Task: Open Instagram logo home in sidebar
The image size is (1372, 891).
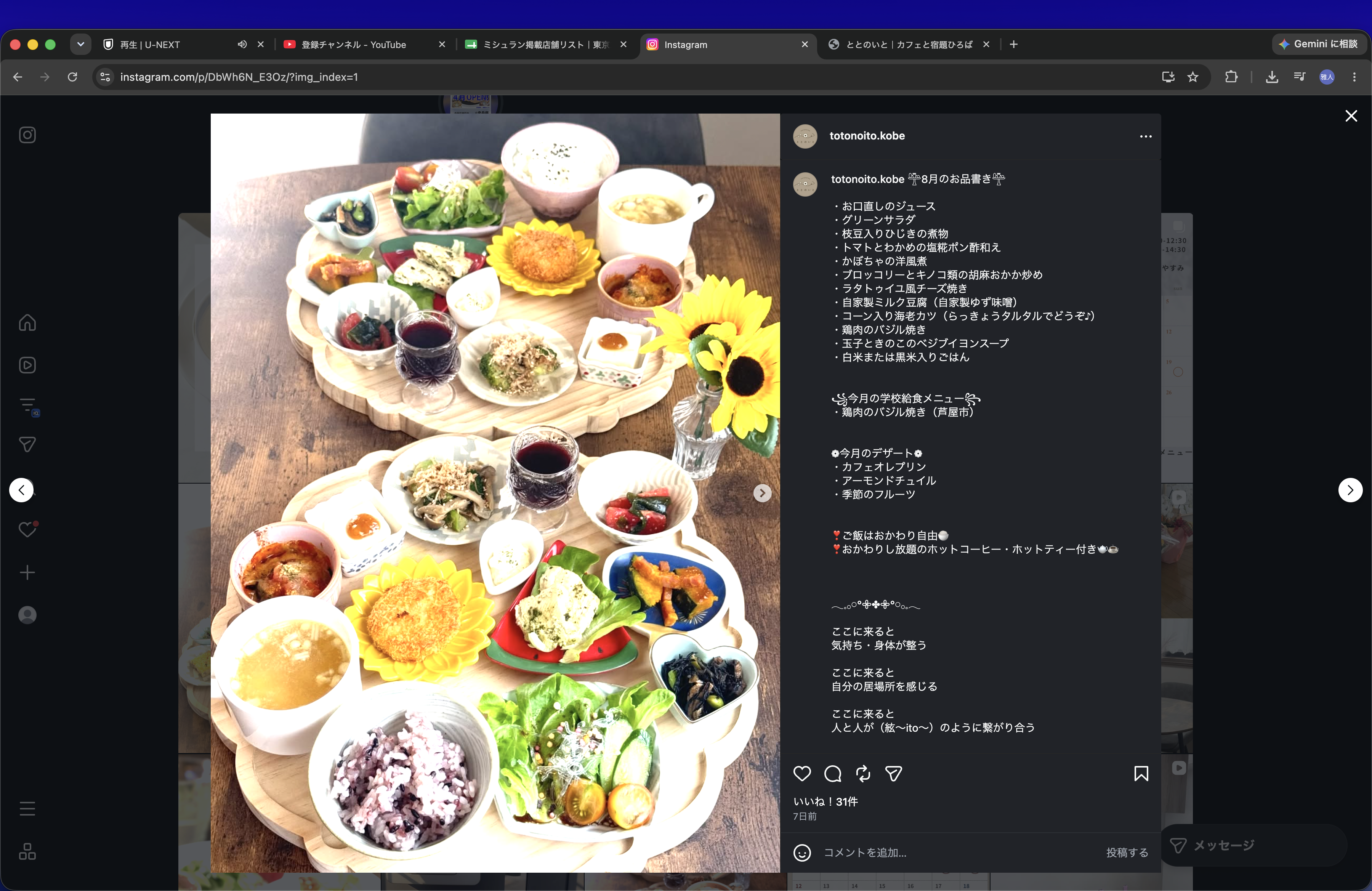Action: 27,135
